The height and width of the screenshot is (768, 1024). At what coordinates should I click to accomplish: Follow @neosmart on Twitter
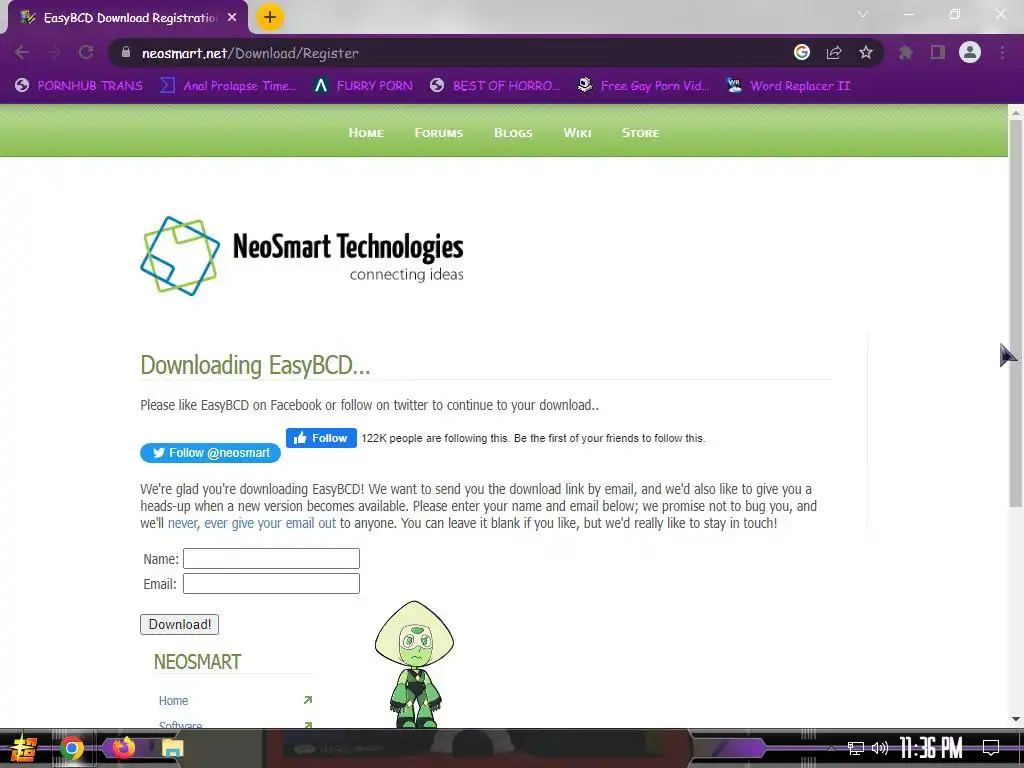(x=210, y=453)
